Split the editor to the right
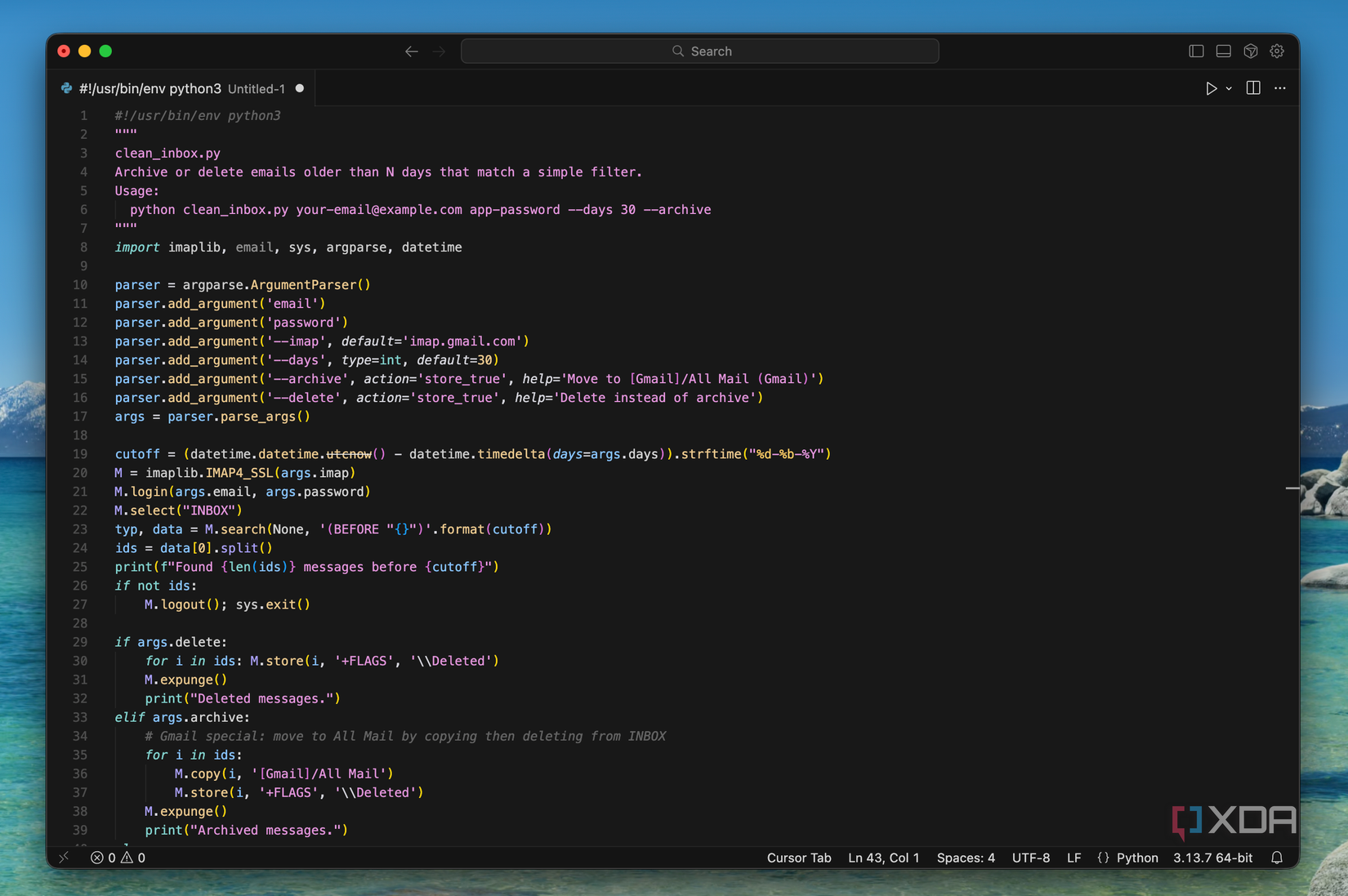 pos(1252,88)
